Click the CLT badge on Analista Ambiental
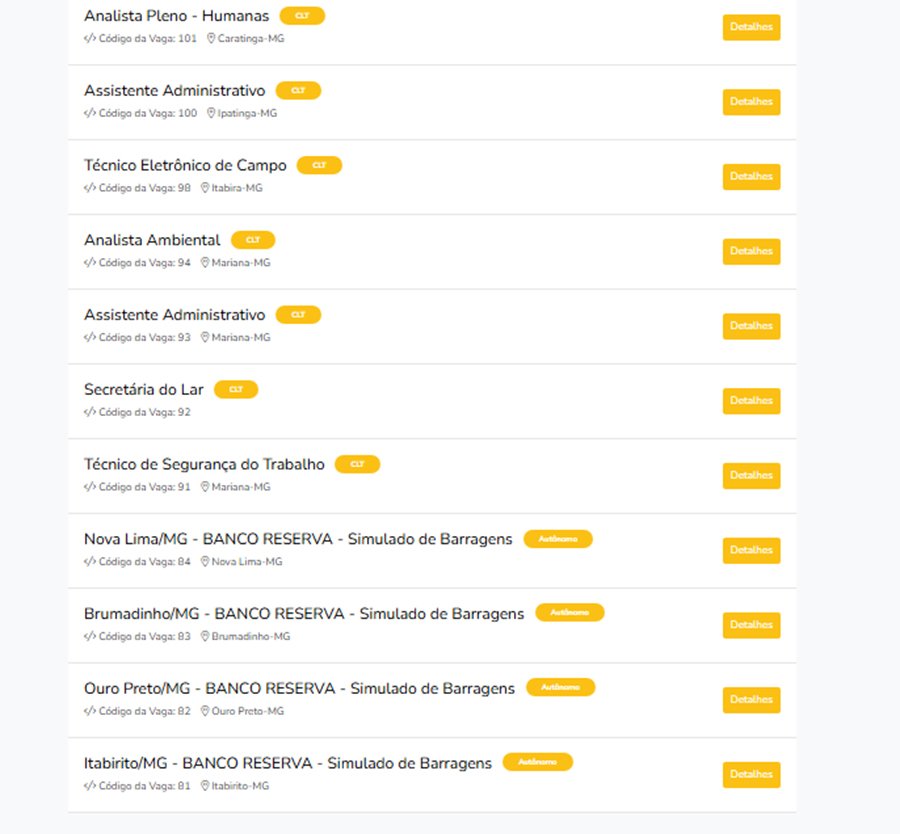The height and width of the screenshot is (834, 900). coord(253,240)
